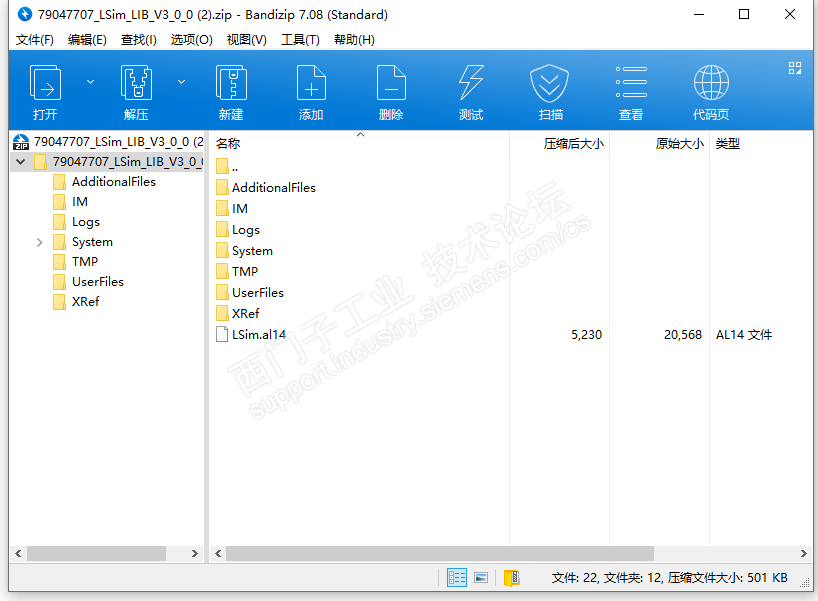Viewport: 818px width, 601px height.
Task: Click the zip archive root icon in tree
Action: click(x=21, y=142)
